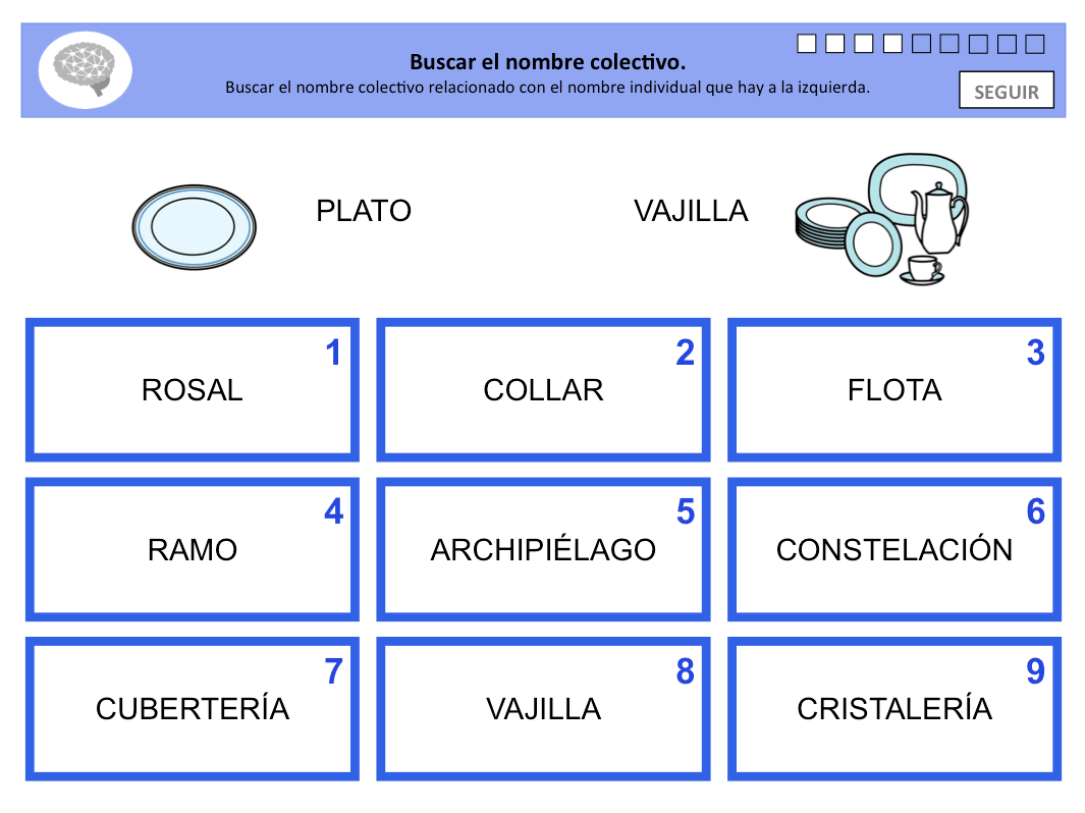The width and height of the screenshot is (1085, 813).
Task: Pick the ARCHIPIÉLAGO option
Action: [542, 549]
